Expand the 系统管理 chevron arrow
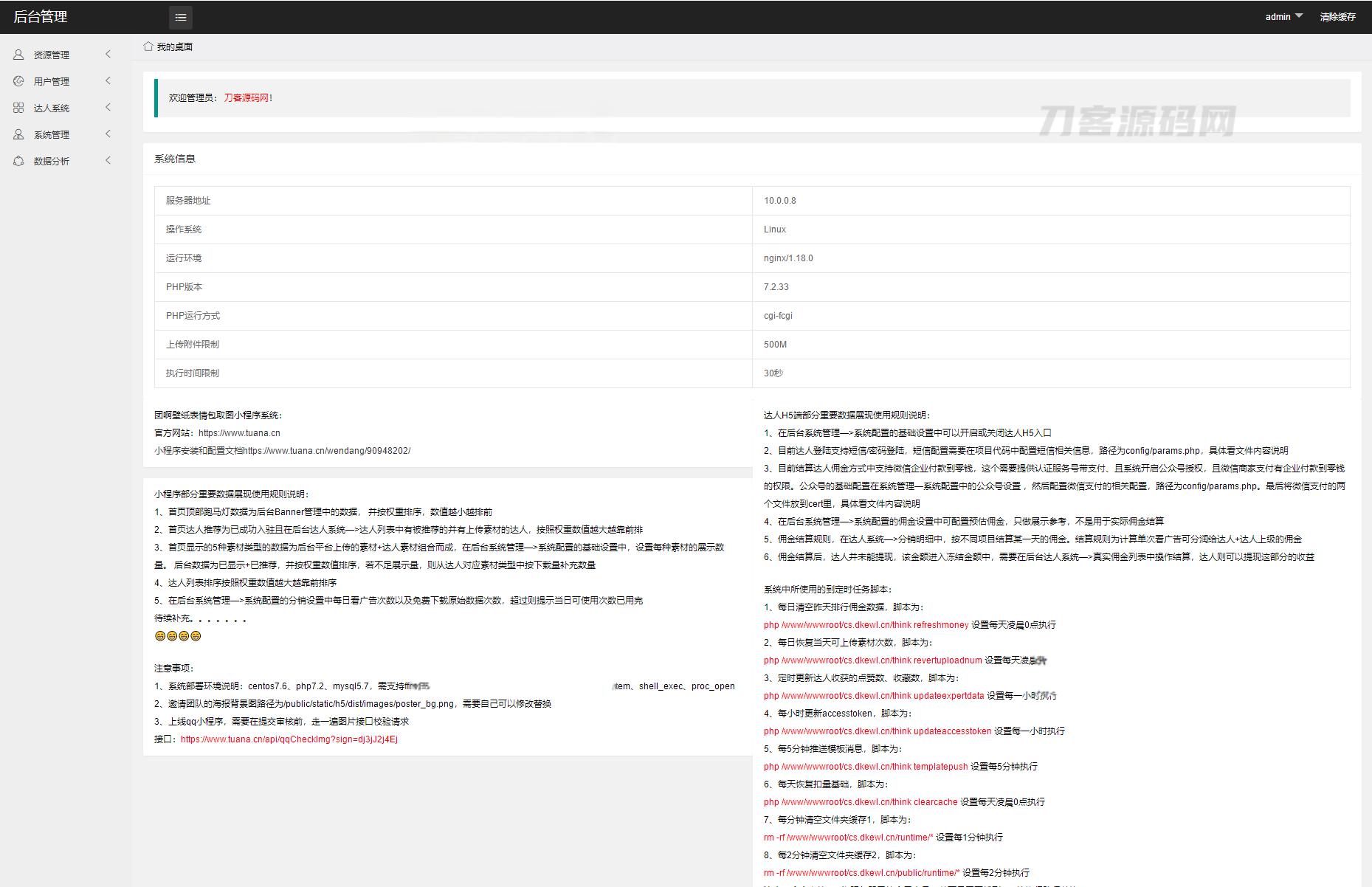 coord(108,134)
